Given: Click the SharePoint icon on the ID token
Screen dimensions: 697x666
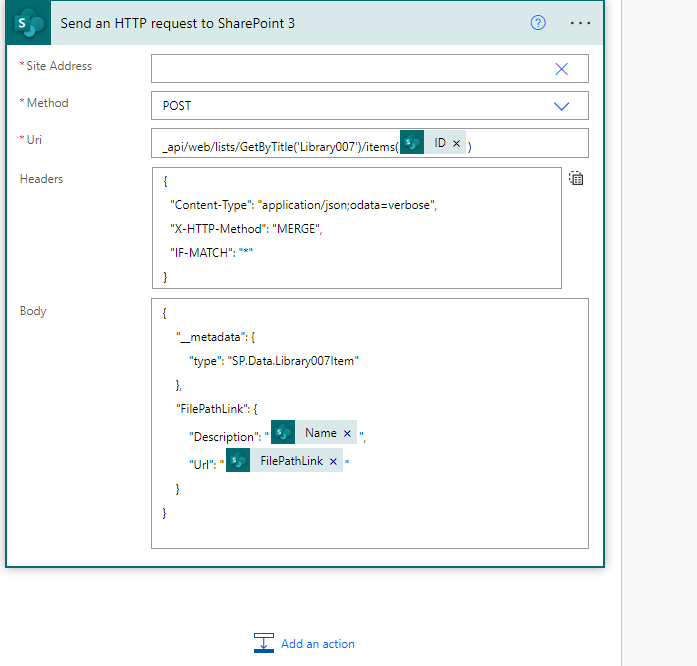Looking at the screenshot, I should [412, 142].
